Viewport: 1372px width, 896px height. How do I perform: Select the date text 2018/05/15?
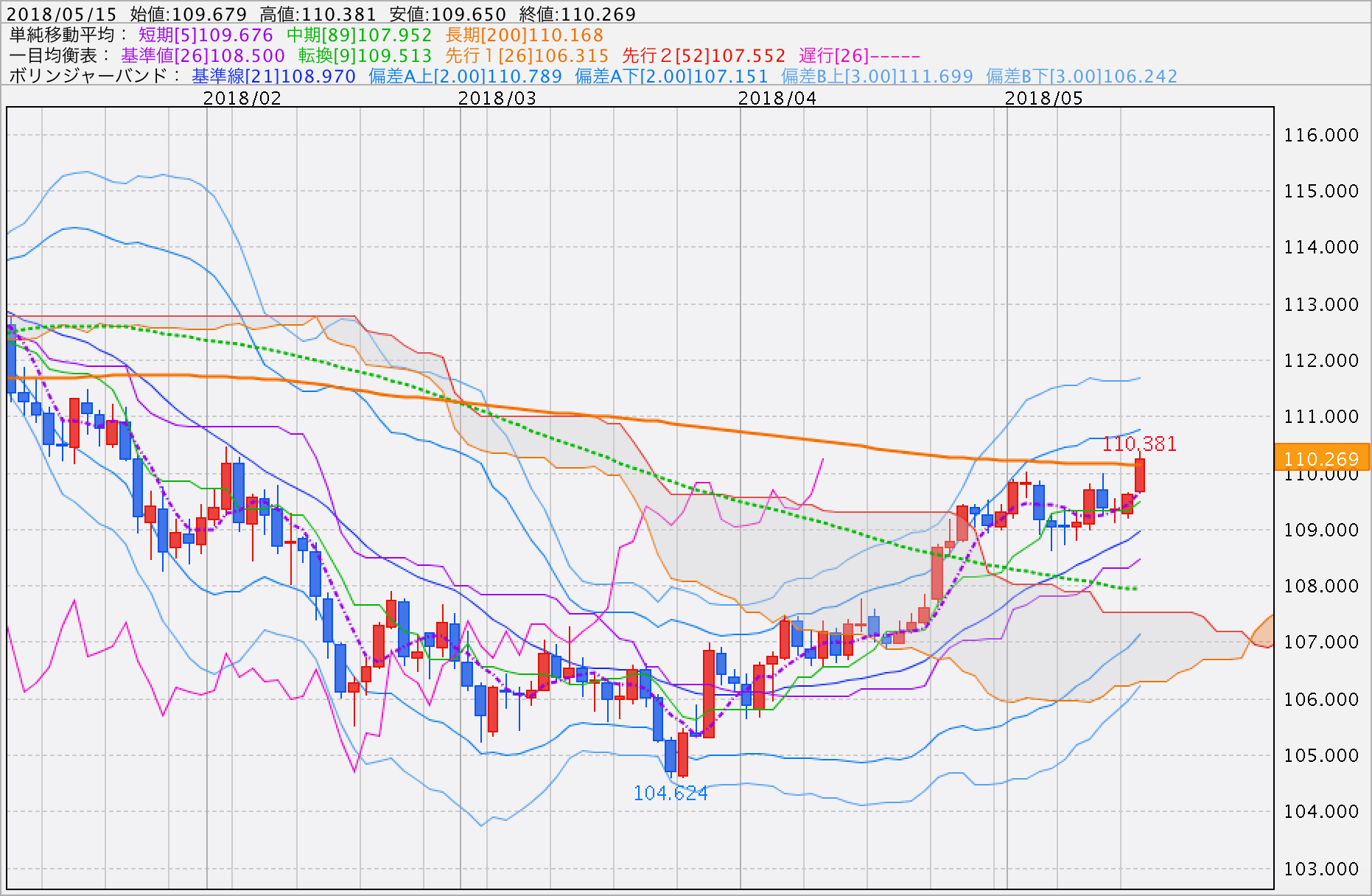click(62, 14)
